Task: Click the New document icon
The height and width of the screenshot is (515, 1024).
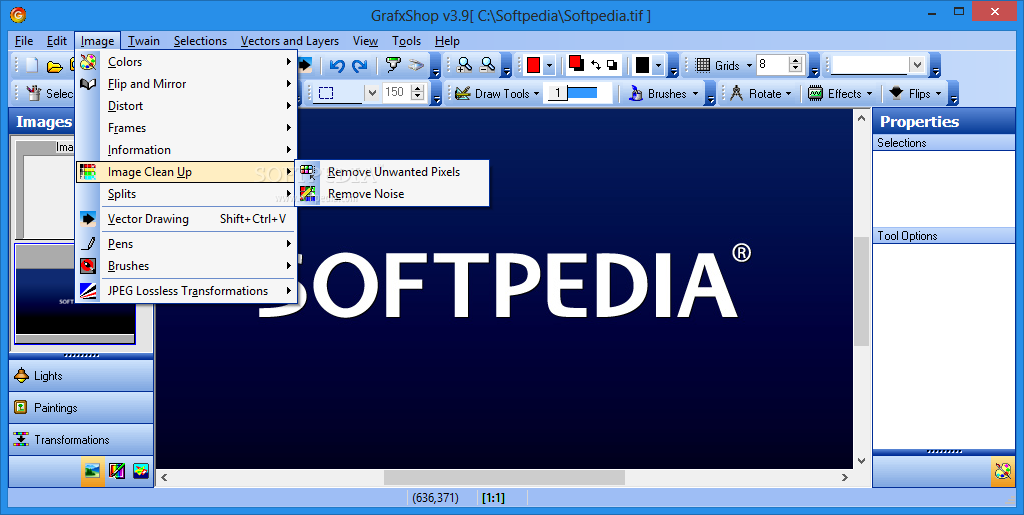Action: [x=31, y=65]
